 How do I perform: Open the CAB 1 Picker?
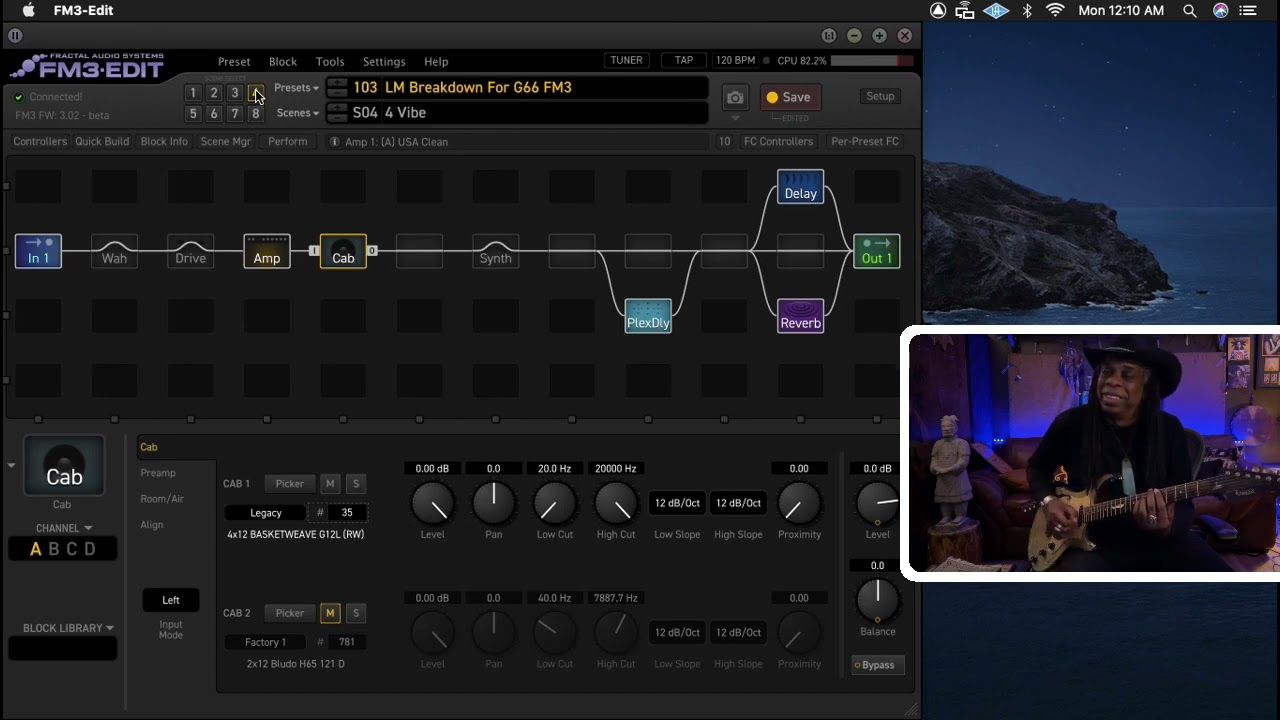point(289,484)
